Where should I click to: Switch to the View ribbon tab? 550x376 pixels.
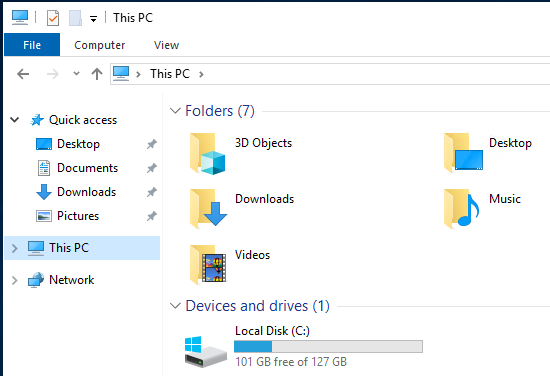[x=167, y=45]
